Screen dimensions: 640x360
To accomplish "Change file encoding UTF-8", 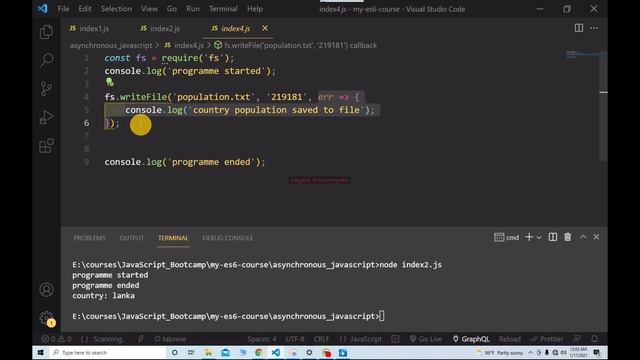I will 295,339.
